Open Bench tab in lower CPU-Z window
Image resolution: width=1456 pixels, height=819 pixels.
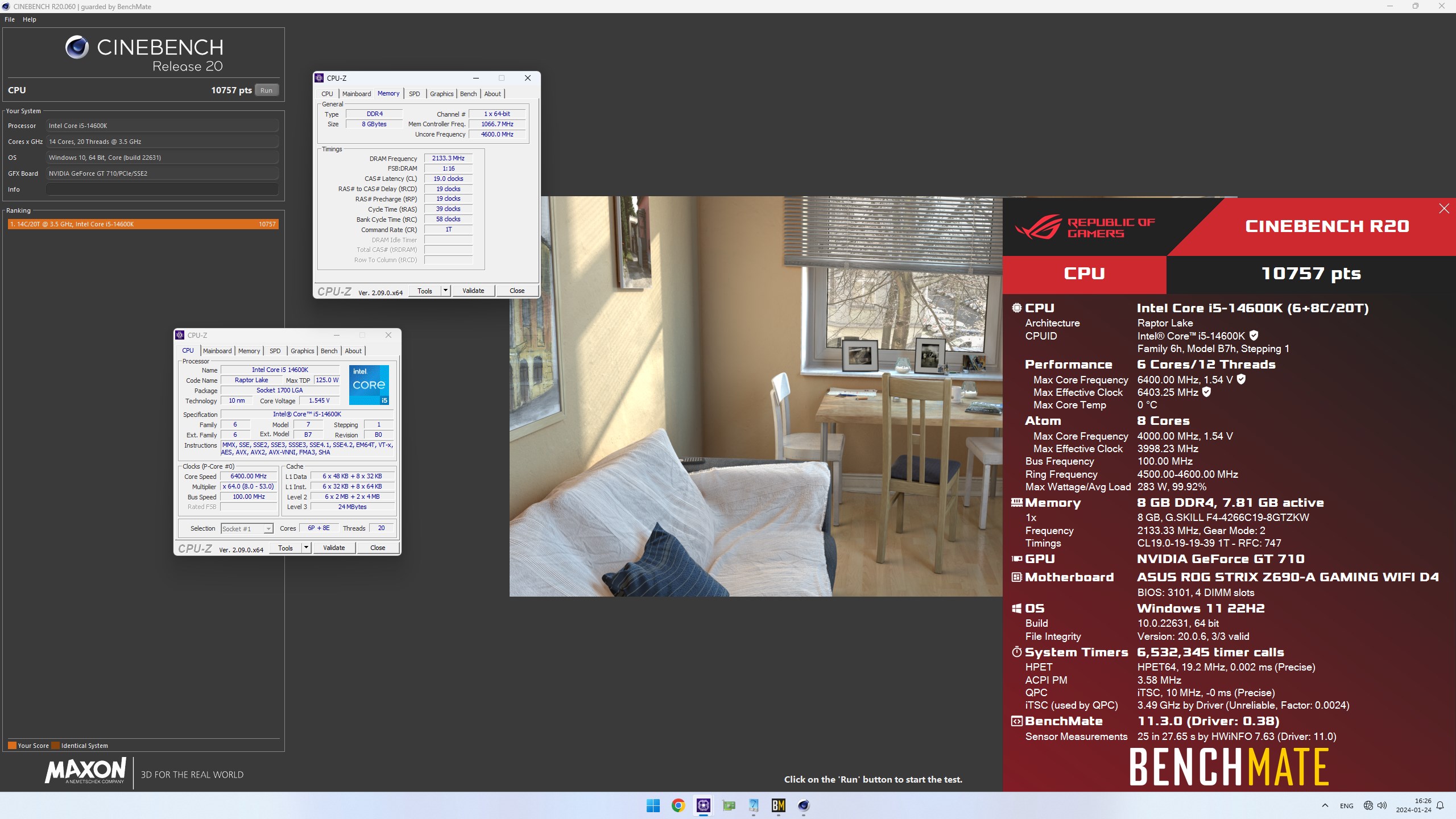coord(329,351)
